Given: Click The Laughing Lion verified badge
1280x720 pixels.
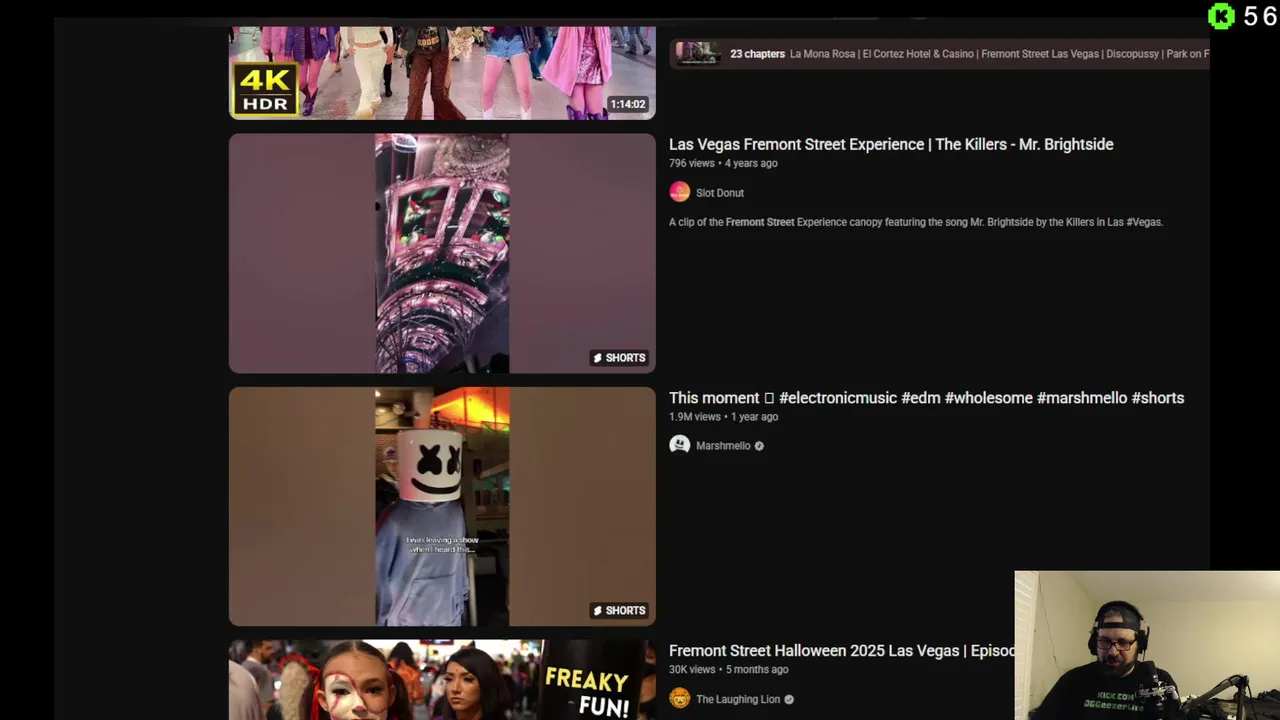Looking at the screenshot, I should click(x=789, y=699).
